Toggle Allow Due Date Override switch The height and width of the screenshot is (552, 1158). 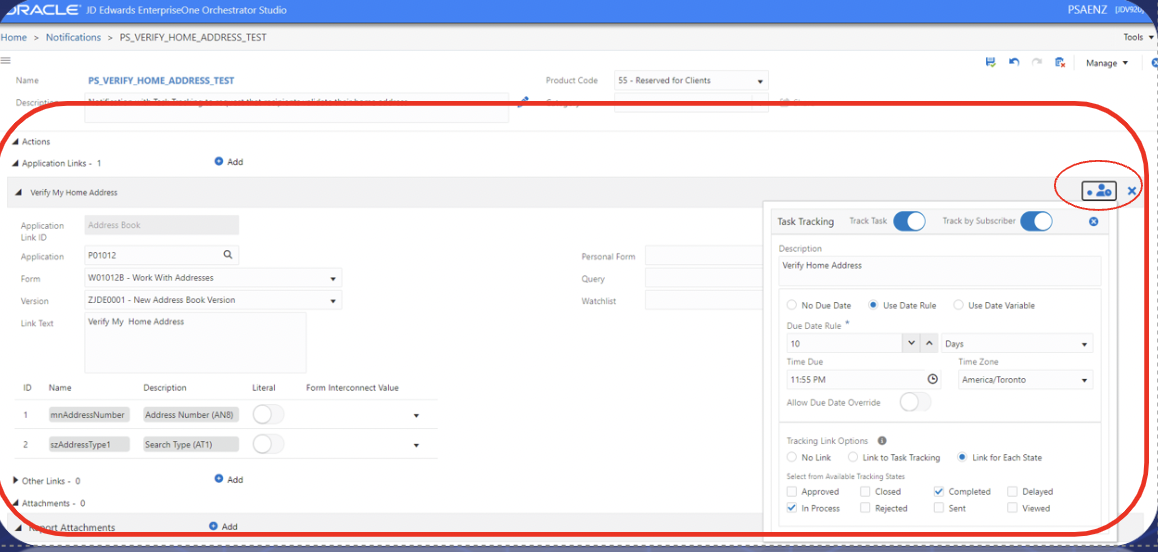click(916, 402)
